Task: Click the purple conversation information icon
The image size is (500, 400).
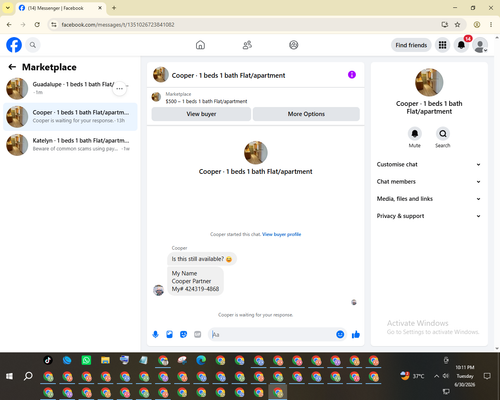Action: tap(352, 75)
